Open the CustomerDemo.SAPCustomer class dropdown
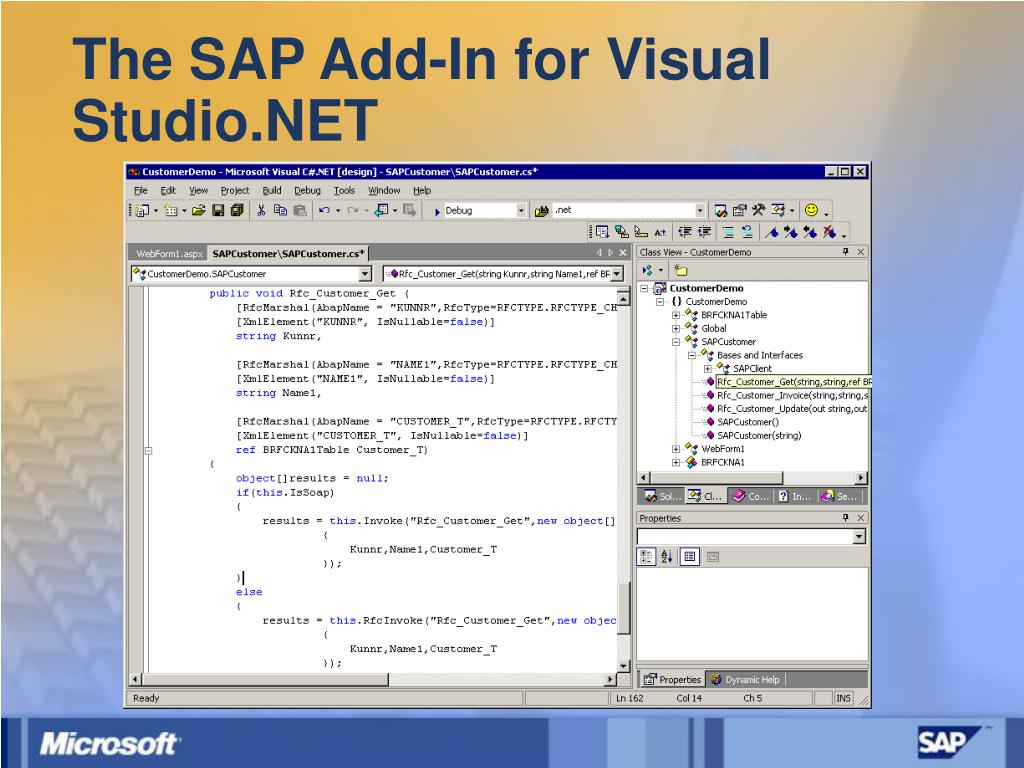The width and height of the screenshot is (1024, 768). tap(364, 273)
